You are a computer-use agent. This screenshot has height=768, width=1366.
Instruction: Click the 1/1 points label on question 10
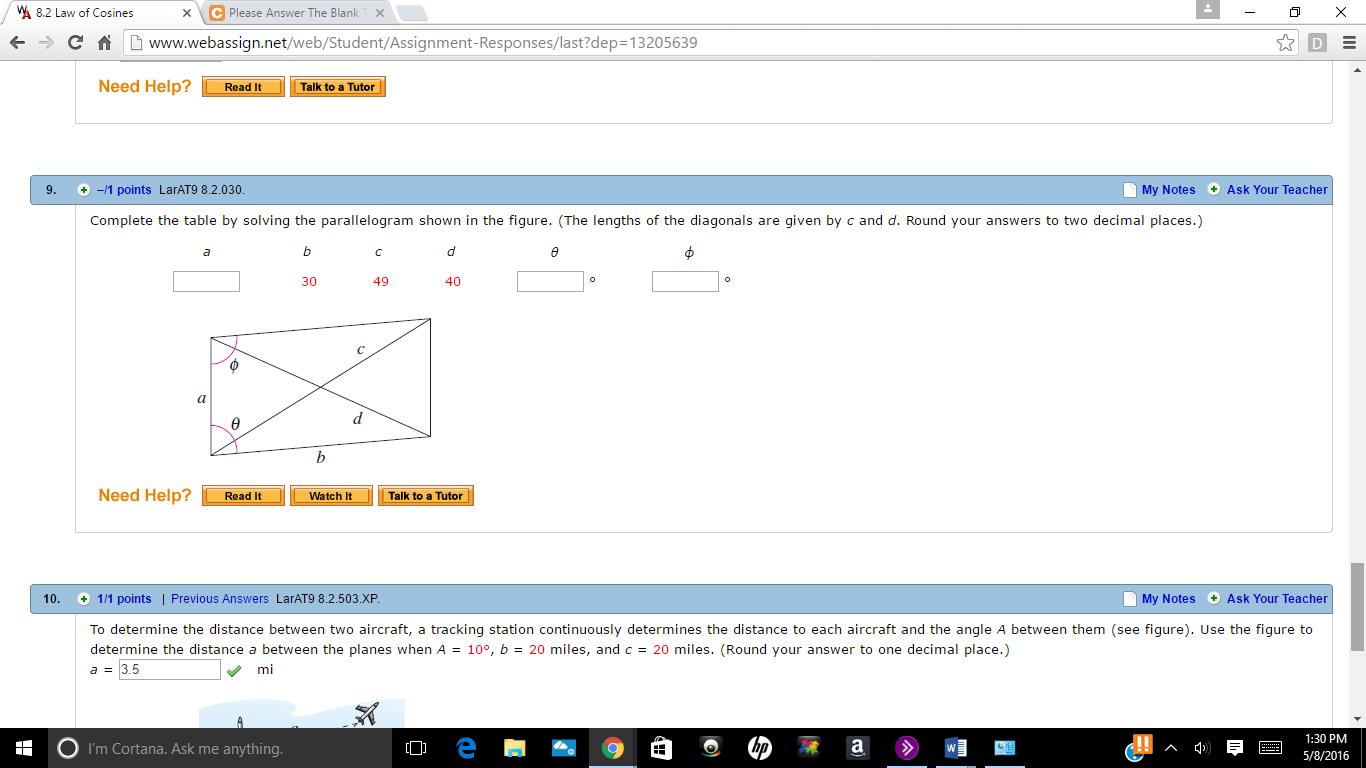click(x=125, y=599)
